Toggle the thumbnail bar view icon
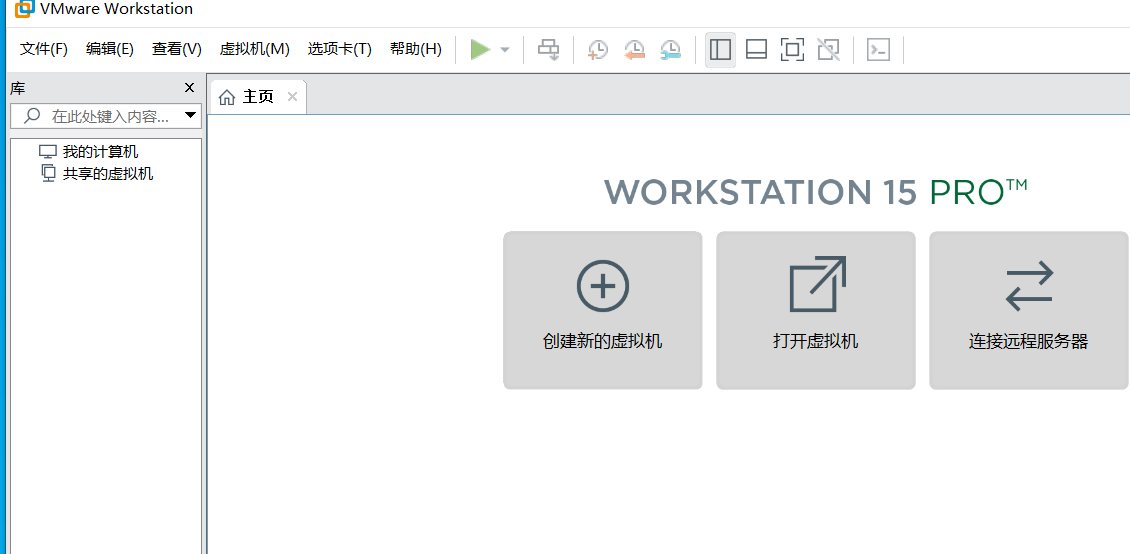1130x554 pixels. tap(756, 50)
